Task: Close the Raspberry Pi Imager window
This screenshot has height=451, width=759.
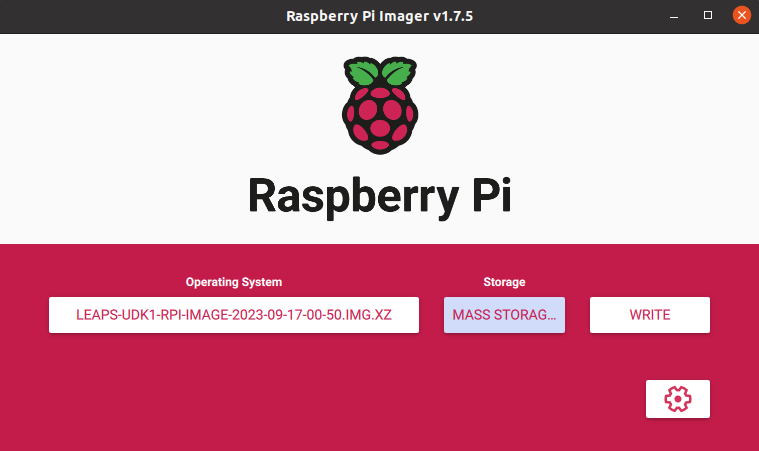Action: (742, 15)
